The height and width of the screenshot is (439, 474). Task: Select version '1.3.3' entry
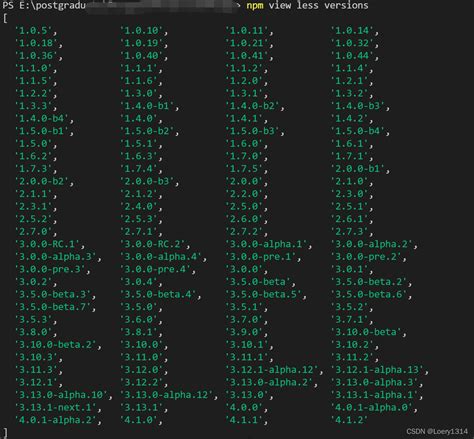pos(33,106)
